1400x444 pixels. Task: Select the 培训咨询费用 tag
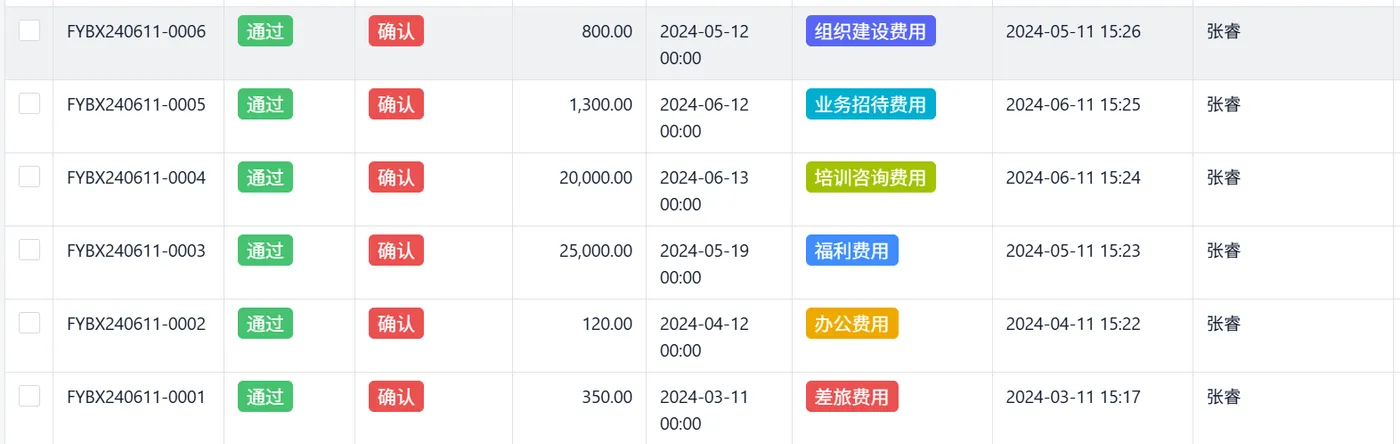(x=870, y=177)
